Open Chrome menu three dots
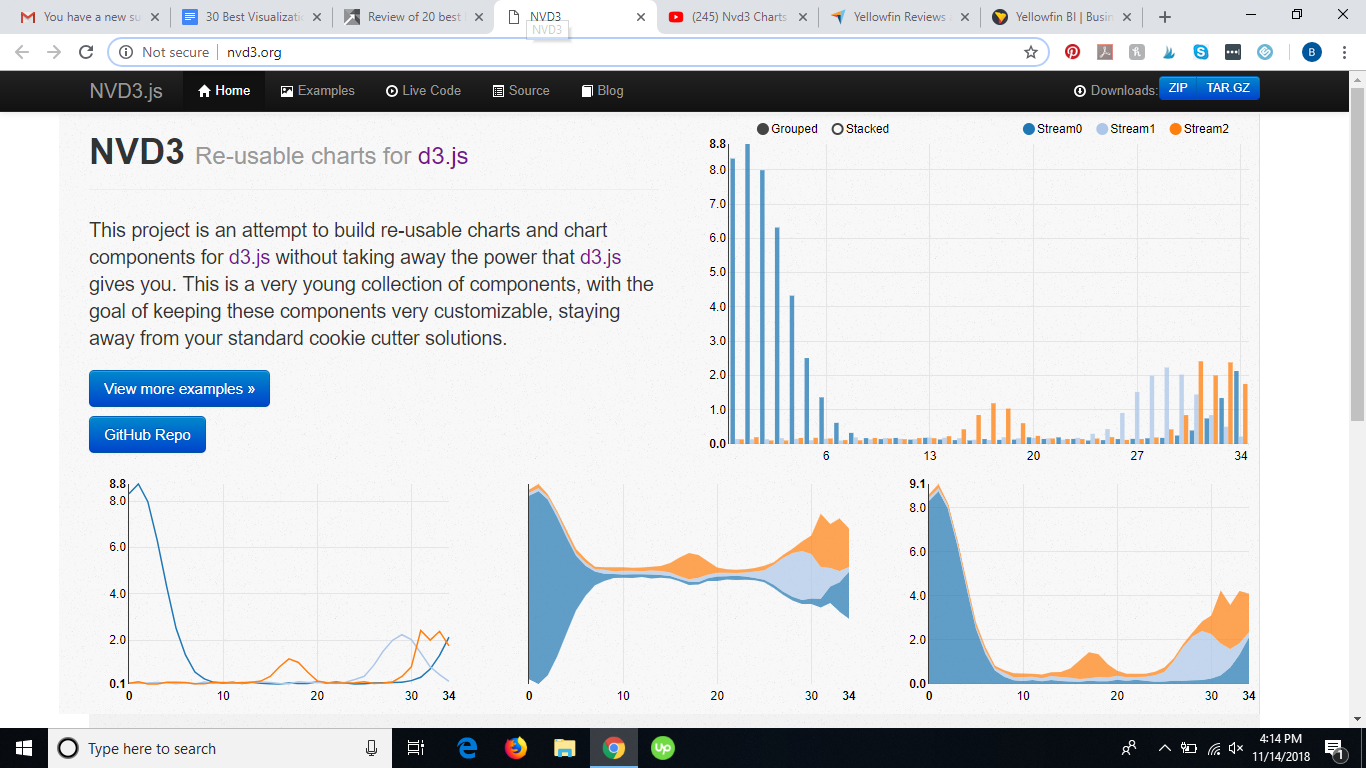The image size is (1366, 768). [1345, 52]
